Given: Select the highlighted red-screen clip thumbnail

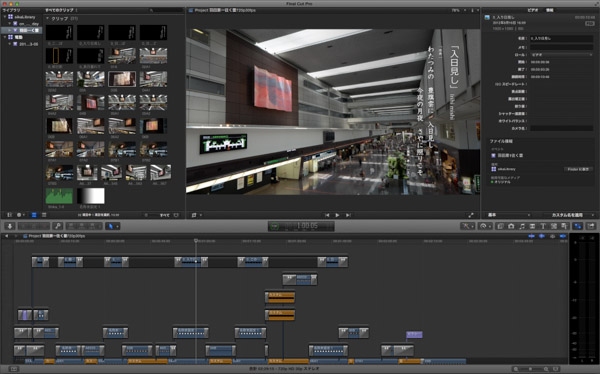Looking at the screenshot, I should (122, 79).
